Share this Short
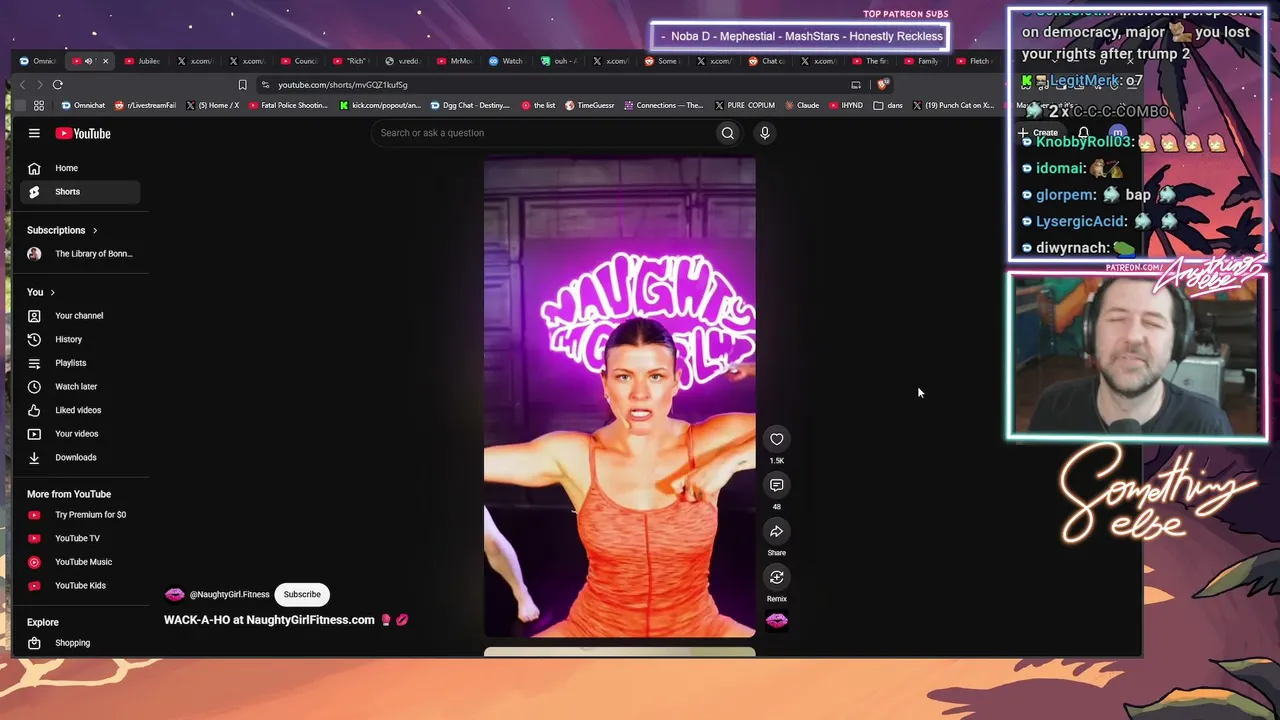1280x720 pixels. 777,531
